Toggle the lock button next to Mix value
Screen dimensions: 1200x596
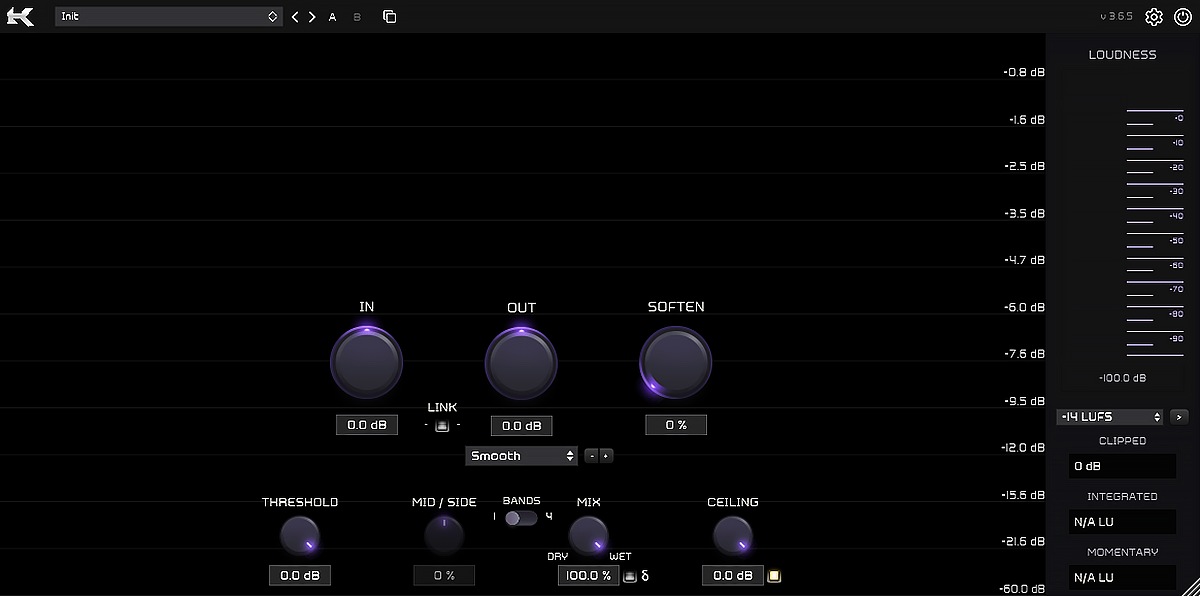pos(629,576)
